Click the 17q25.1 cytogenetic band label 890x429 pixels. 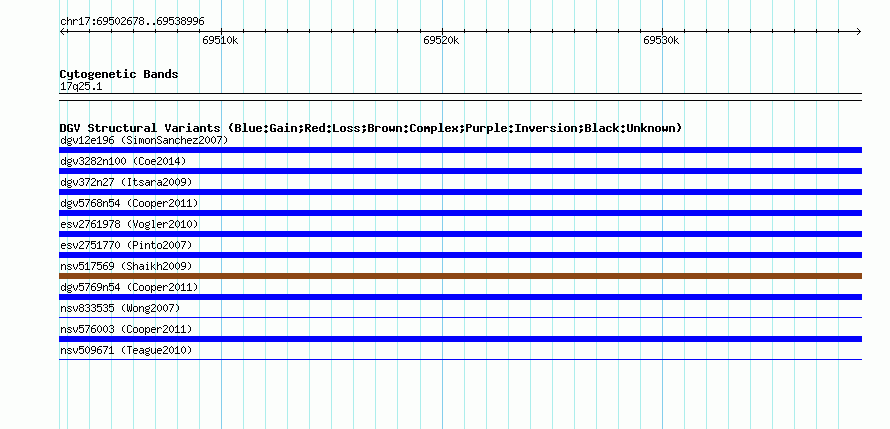point(81,87)
